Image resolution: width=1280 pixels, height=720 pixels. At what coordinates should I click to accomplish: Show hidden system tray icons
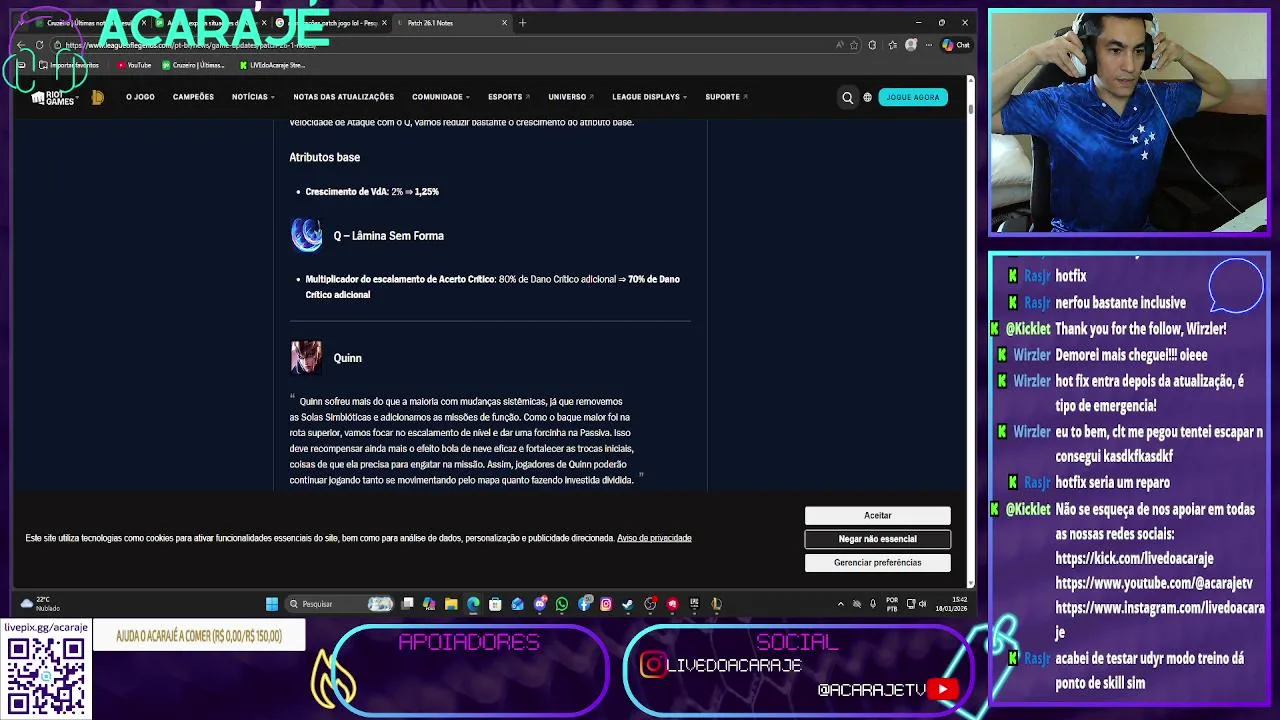tap(841, 603)
